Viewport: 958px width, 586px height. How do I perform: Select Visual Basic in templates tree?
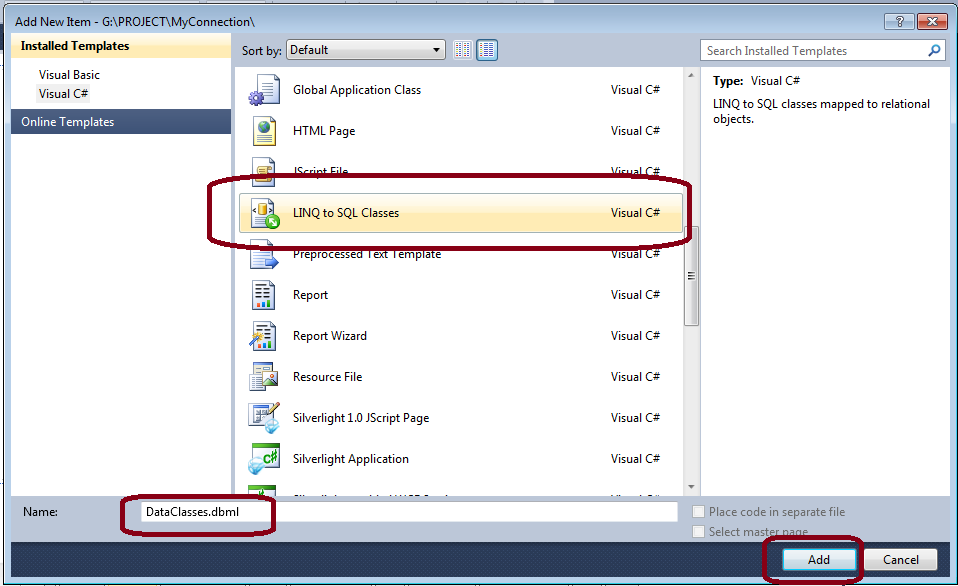(70, 75)
